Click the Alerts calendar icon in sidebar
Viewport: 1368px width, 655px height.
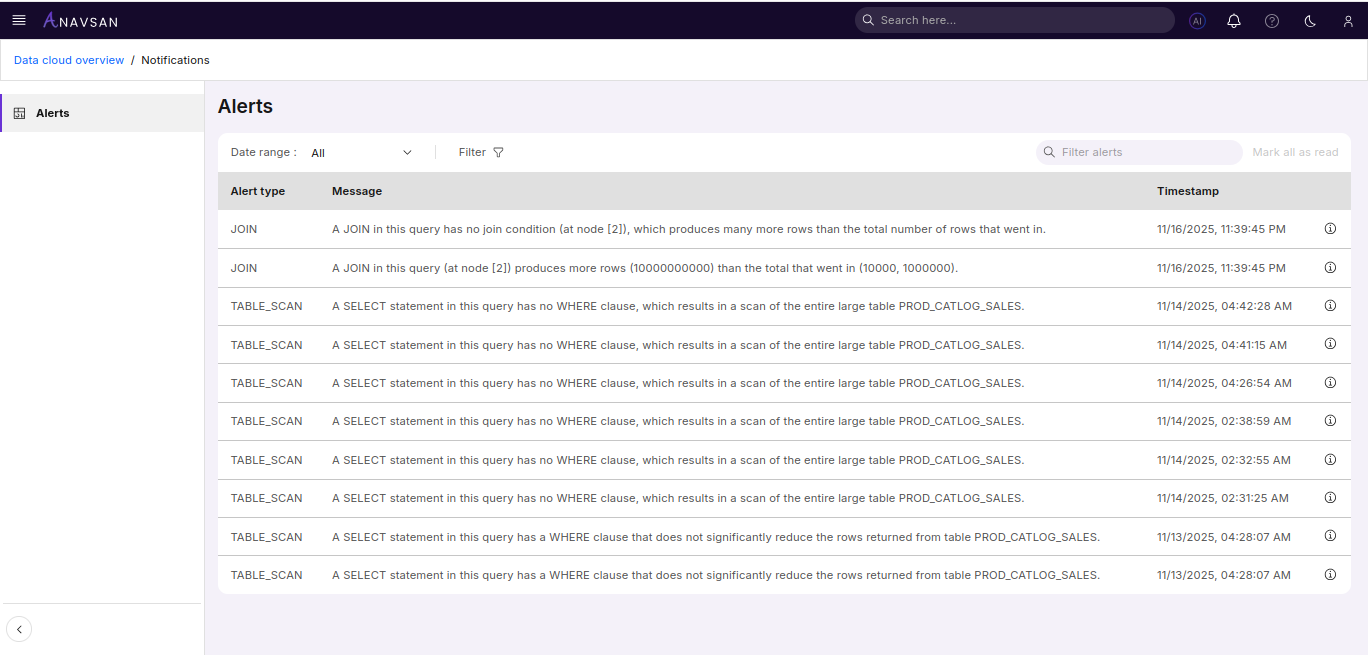point(20,112)
